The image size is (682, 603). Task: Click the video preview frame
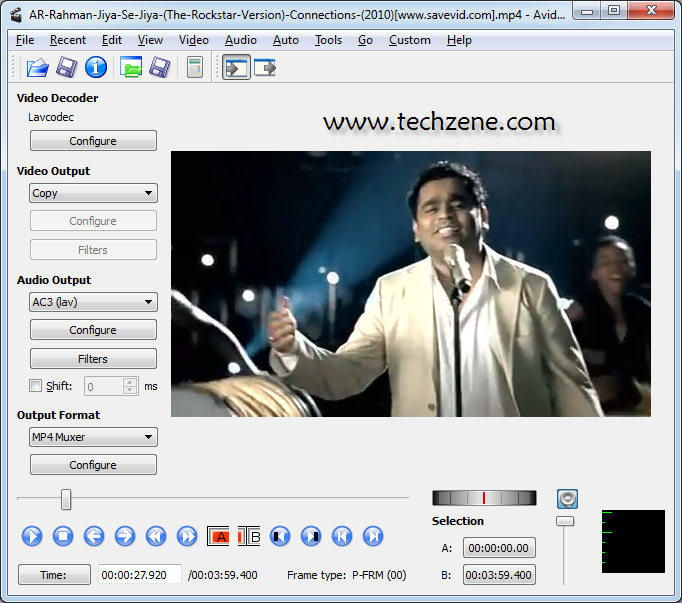click(411, 284)
